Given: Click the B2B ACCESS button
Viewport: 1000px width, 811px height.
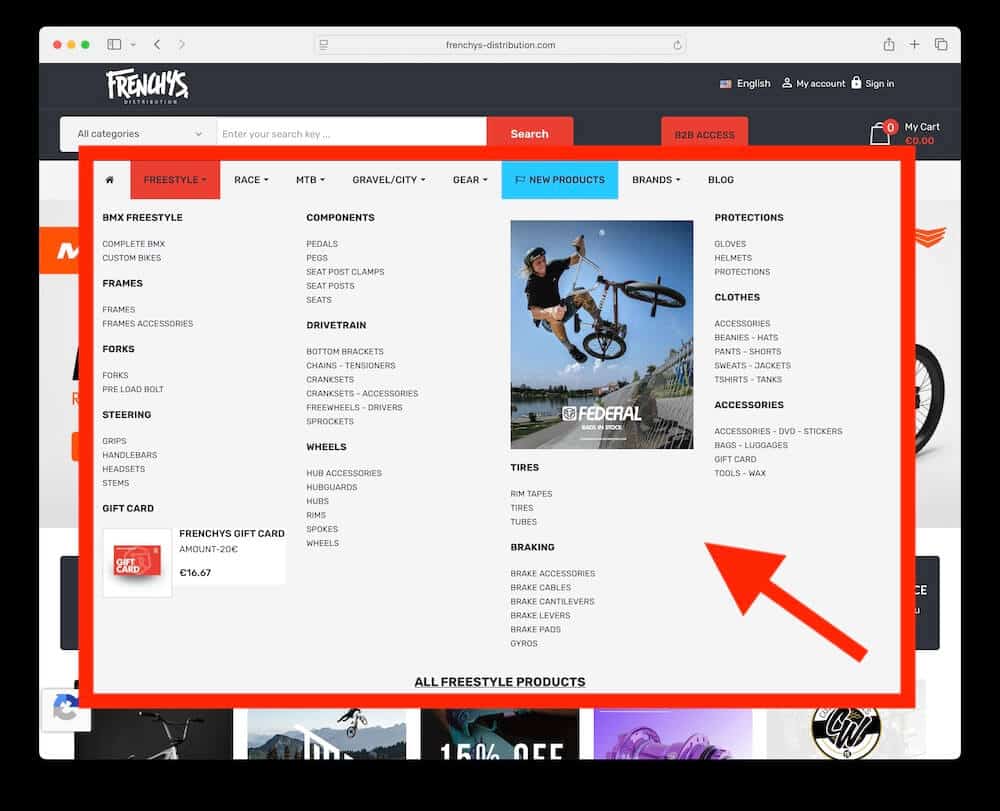Looking at the screenshot, I should [704, 135].
